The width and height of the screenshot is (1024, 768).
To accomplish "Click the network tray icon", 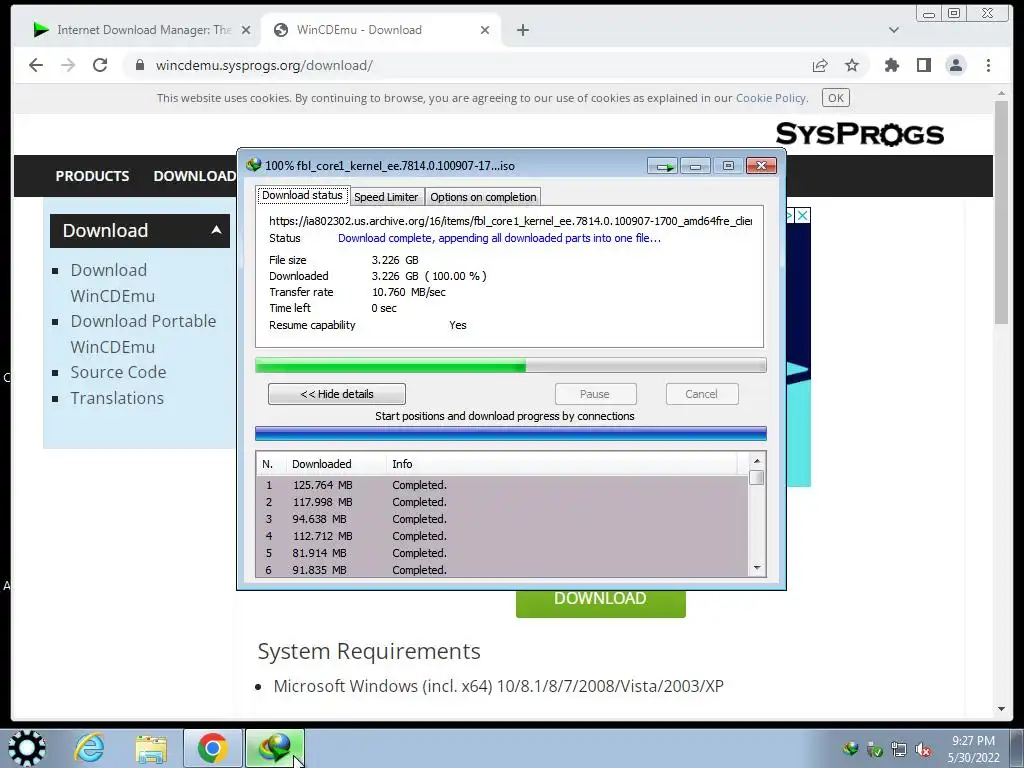I will point(899,750).
